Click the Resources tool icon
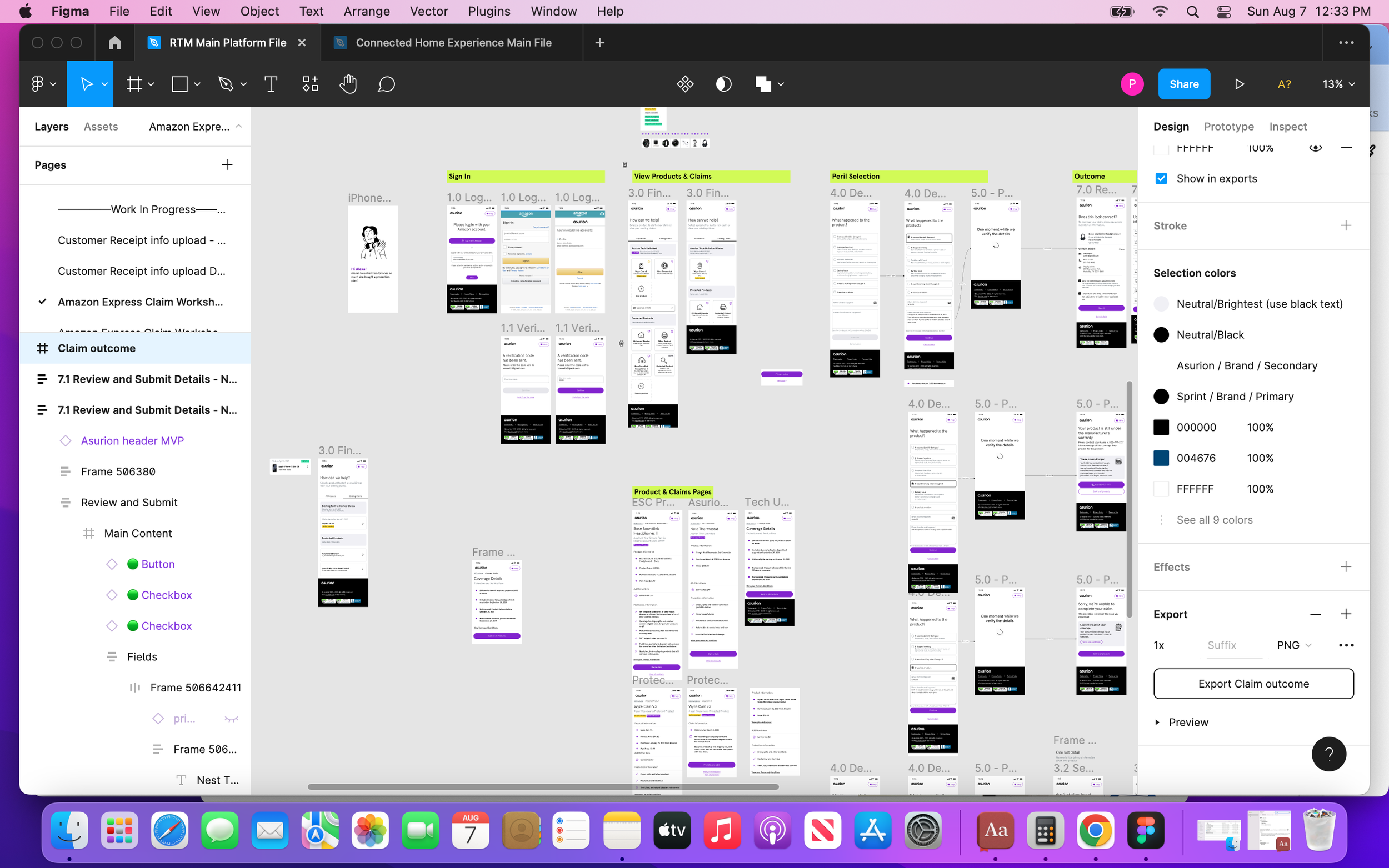The image size is (1389, 868). click(x=310, y=84)
